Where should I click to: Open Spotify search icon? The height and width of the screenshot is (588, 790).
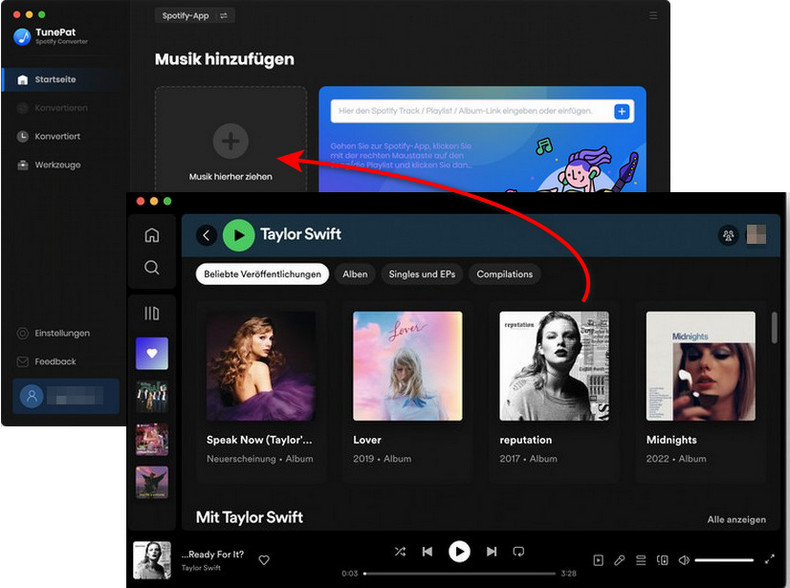[152, 267]
